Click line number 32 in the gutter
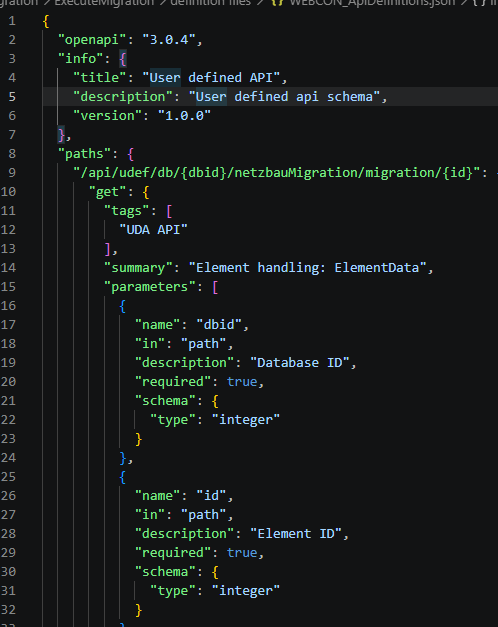The height and width of the screenshot is (627, 498). click(x=8, y=609)
